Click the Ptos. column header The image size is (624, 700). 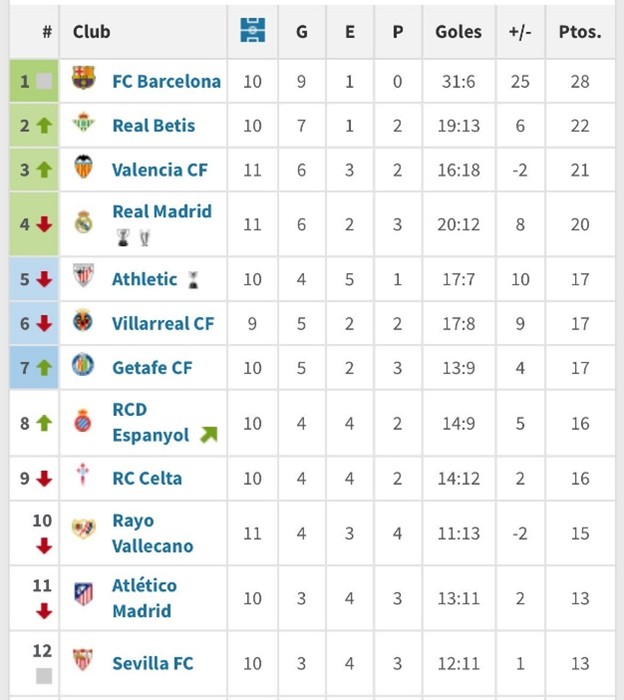(580, 32)
